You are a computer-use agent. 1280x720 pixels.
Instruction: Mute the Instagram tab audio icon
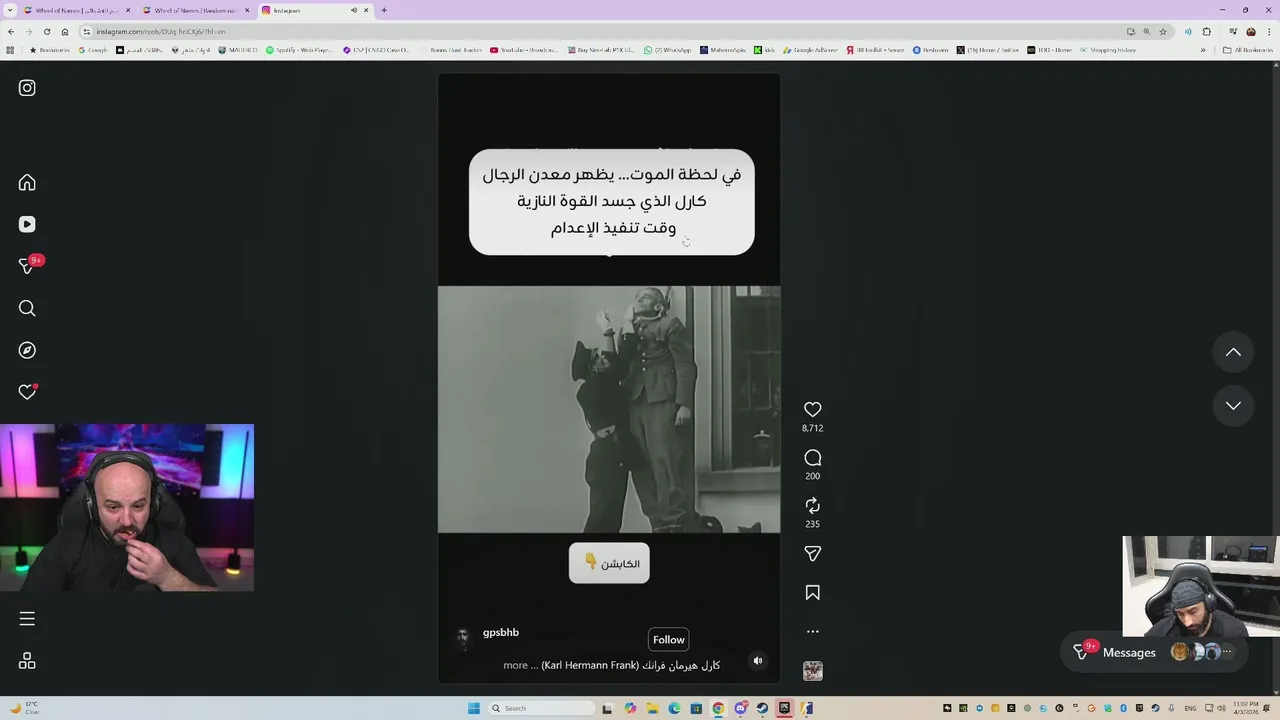point(354,10)
